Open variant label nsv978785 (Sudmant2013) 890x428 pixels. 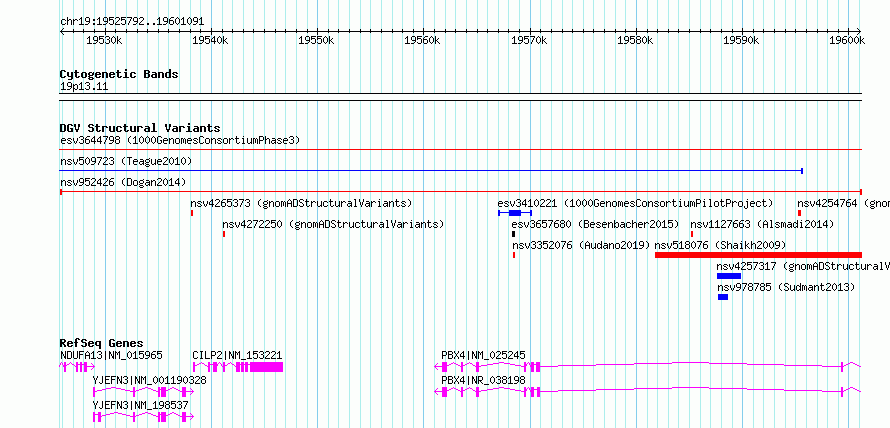785,287
